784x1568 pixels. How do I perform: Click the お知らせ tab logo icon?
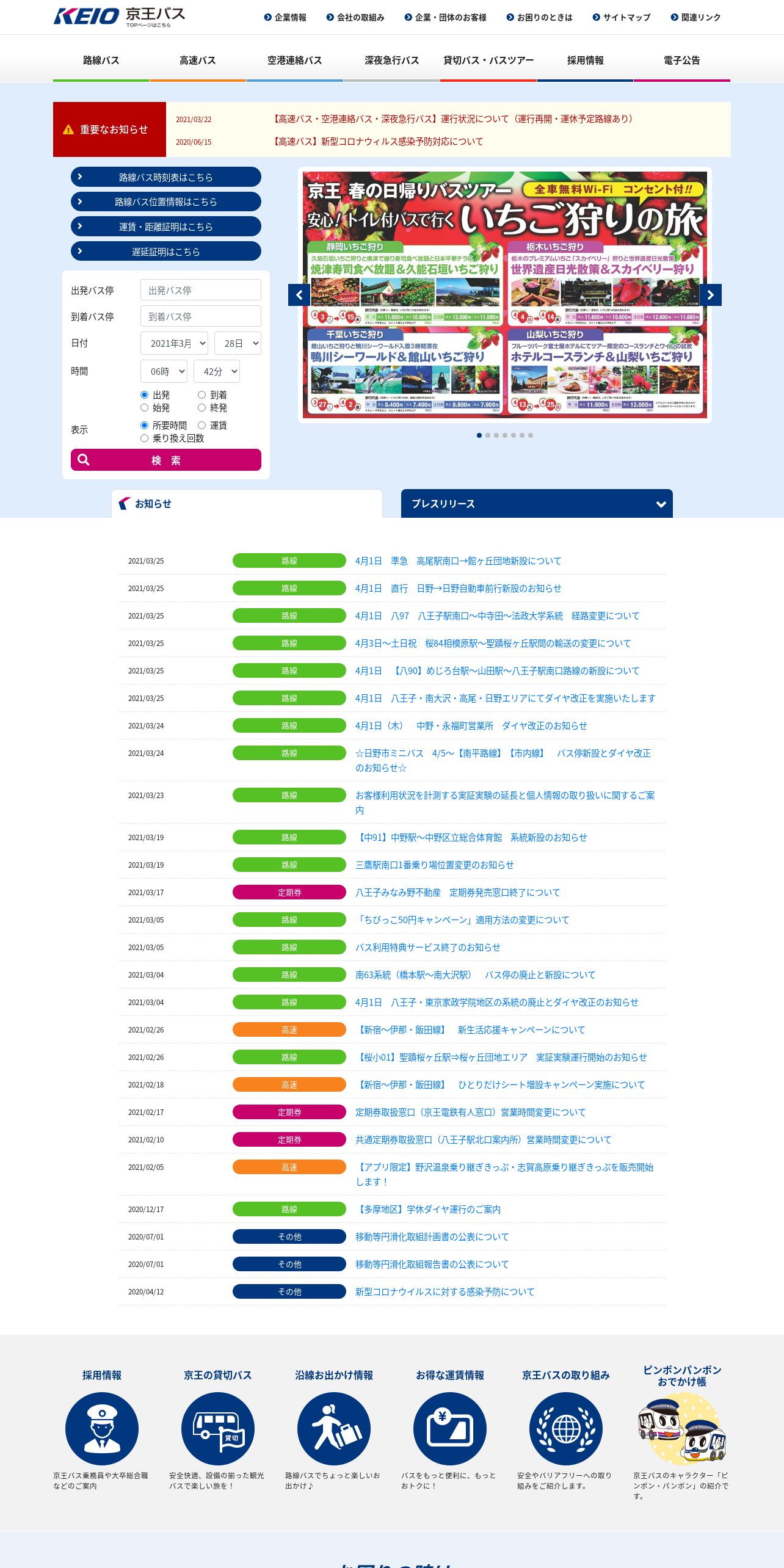point(125,503)
